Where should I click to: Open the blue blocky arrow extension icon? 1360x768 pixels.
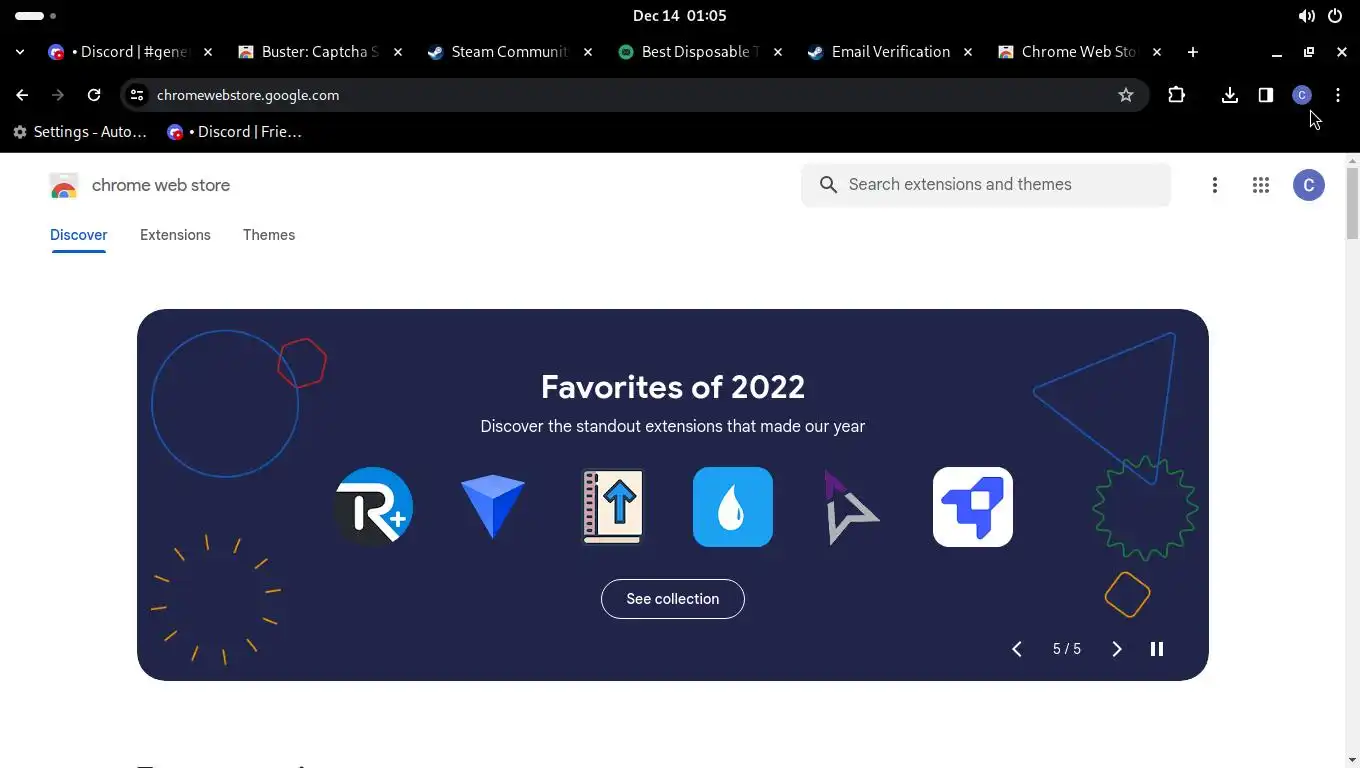pos(973,507)
